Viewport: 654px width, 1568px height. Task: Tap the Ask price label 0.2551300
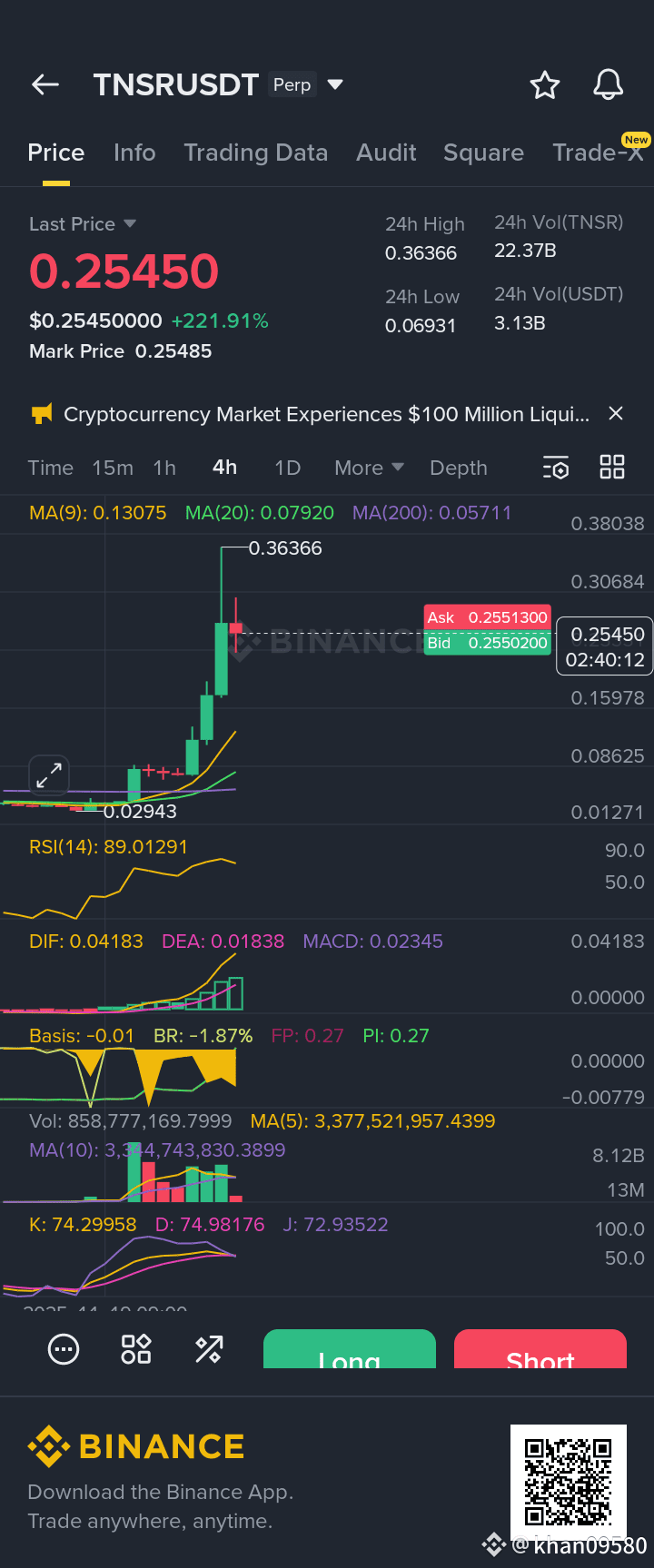[488, 617]
